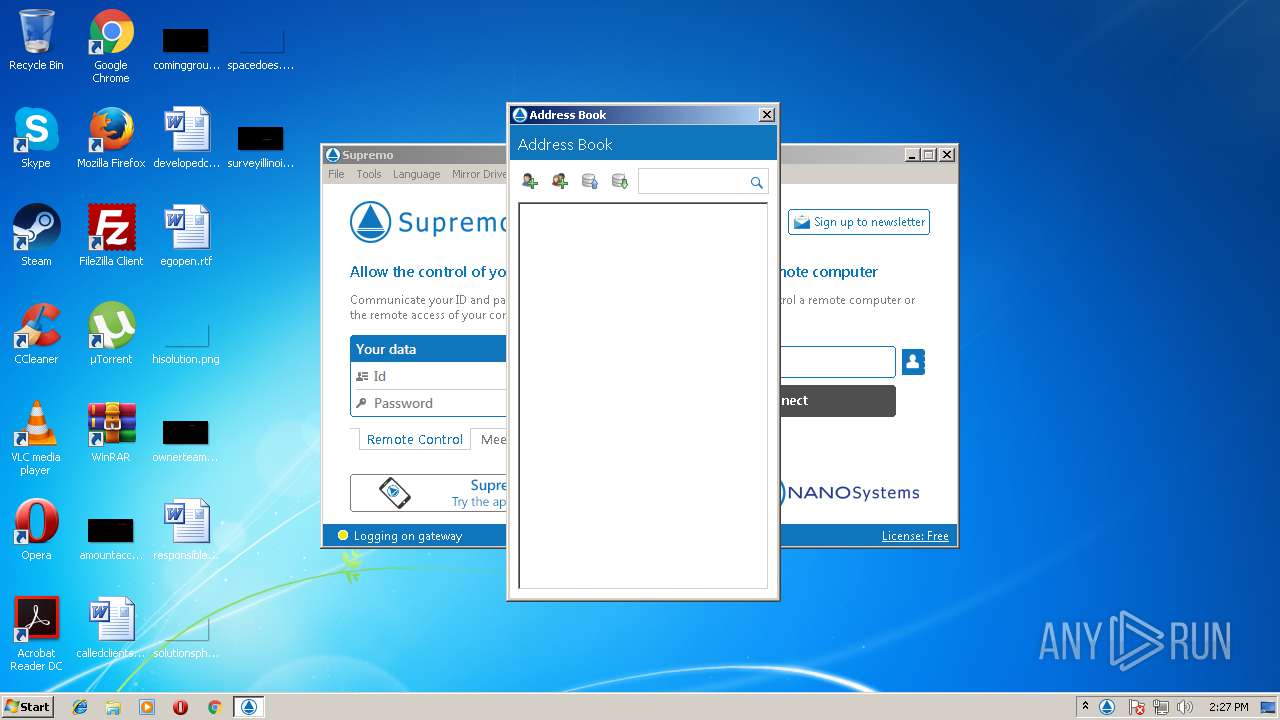Click the Supremo mobile app banner
1280x720 pixels.
coord(429,493)
